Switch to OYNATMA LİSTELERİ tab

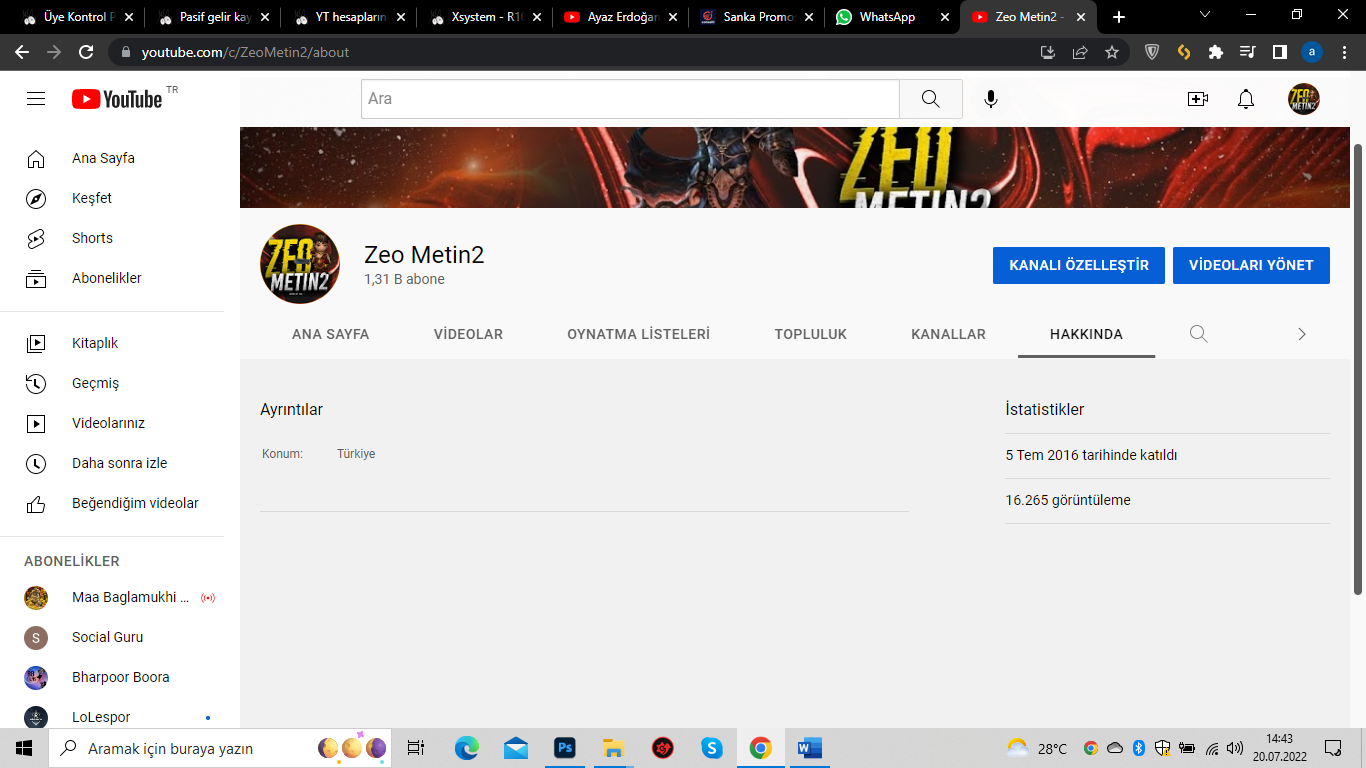pos(638,334)
